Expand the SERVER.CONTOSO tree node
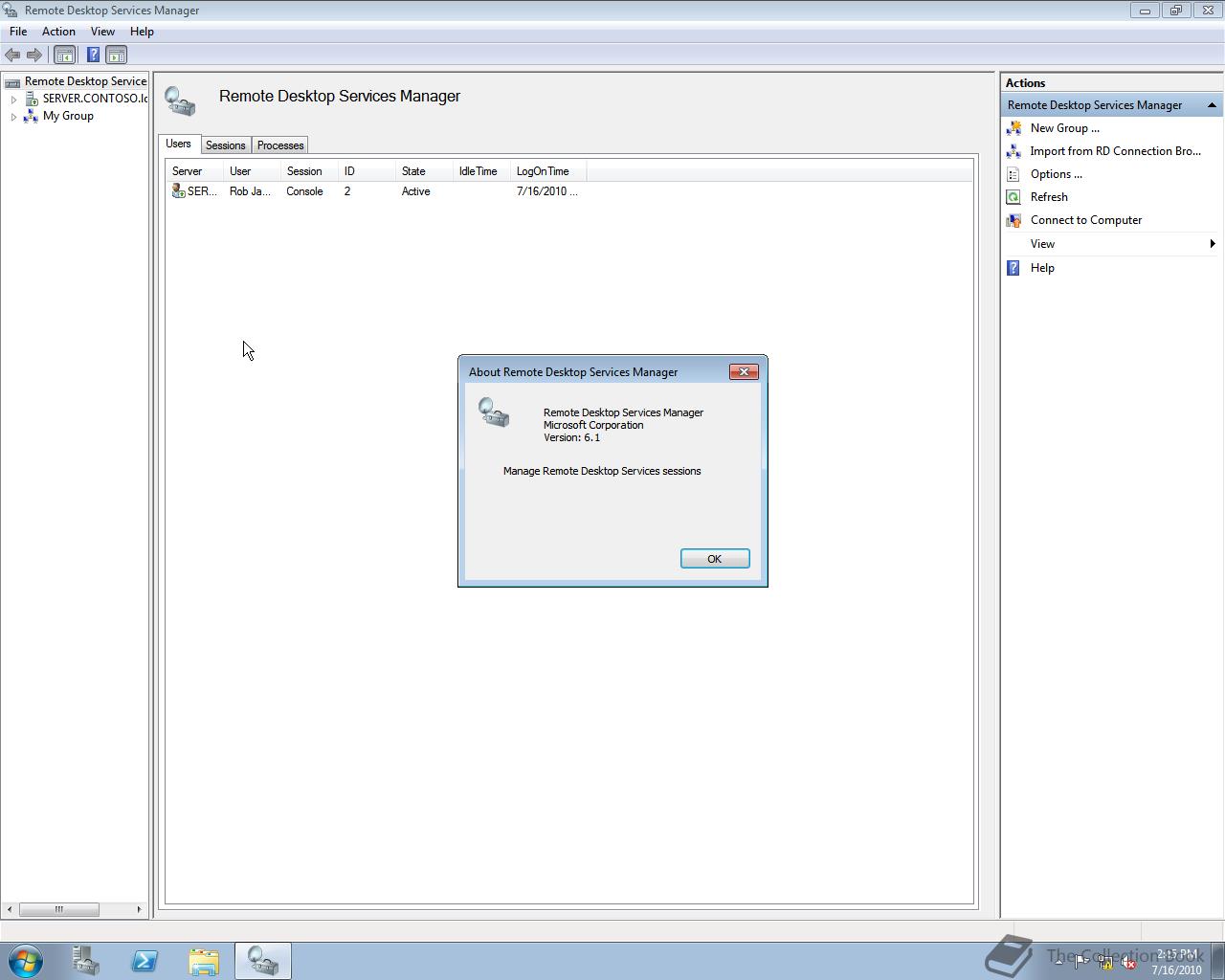 click(13, 99)
